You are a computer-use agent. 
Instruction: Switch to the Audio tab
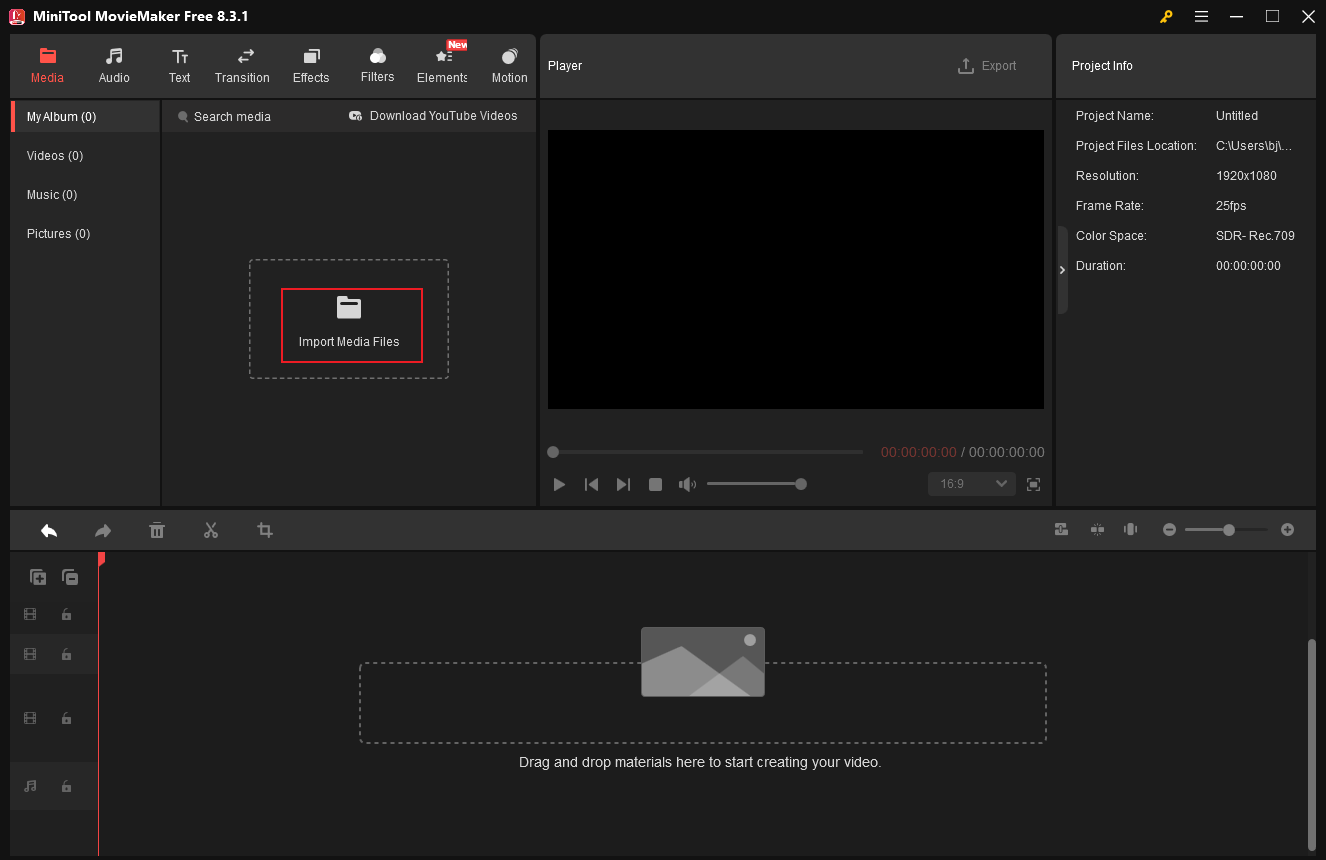click(113, 65)
